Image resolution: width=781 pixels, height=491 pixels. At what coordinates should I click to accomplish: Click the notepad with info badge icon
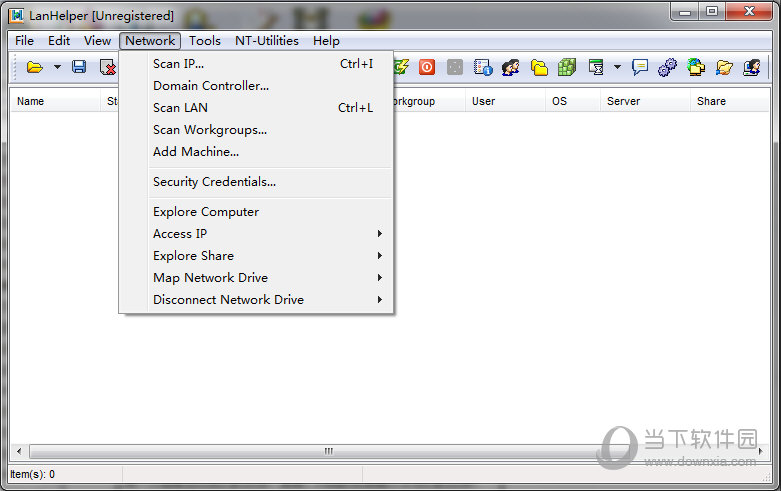tap(483, 67)
